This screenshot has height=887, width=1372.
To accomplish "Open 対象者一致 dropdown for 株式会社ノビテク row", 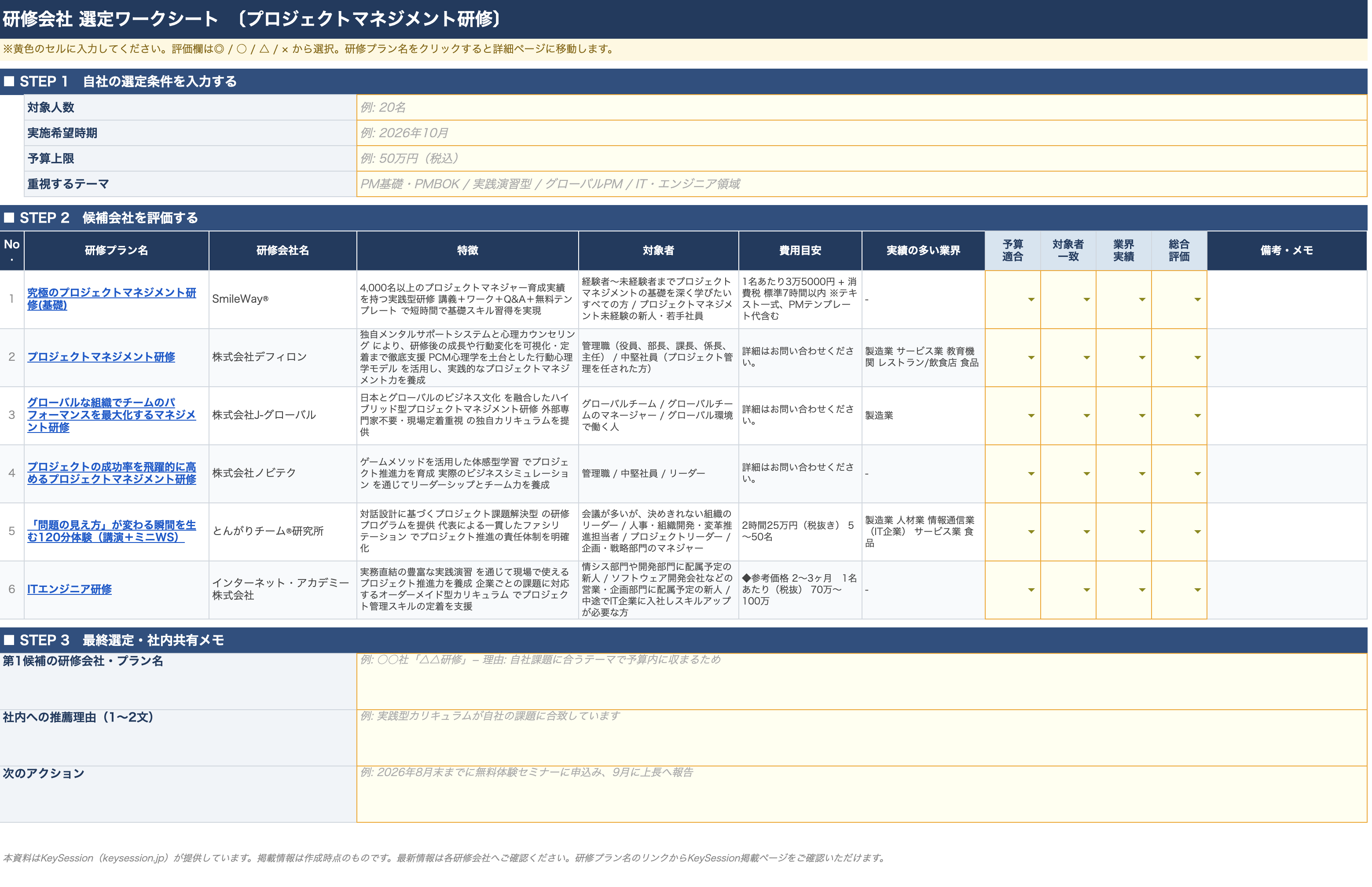I will [x=1086, y=474].
